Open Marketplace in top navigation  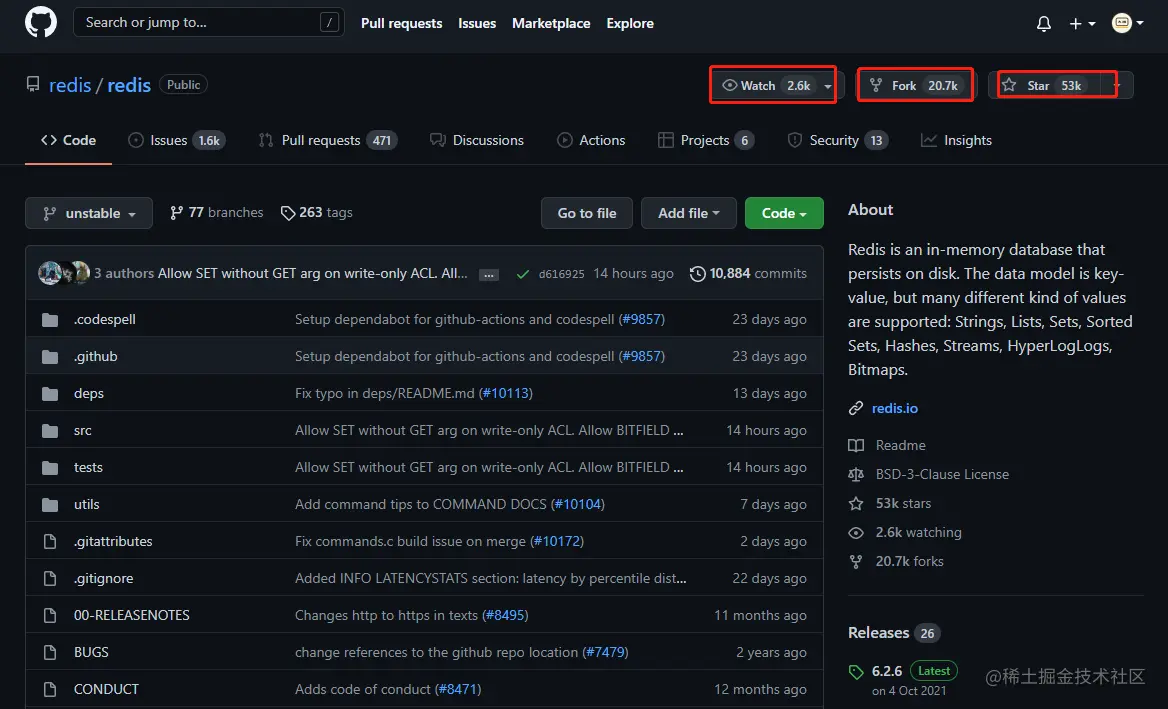tap(550, 23)
